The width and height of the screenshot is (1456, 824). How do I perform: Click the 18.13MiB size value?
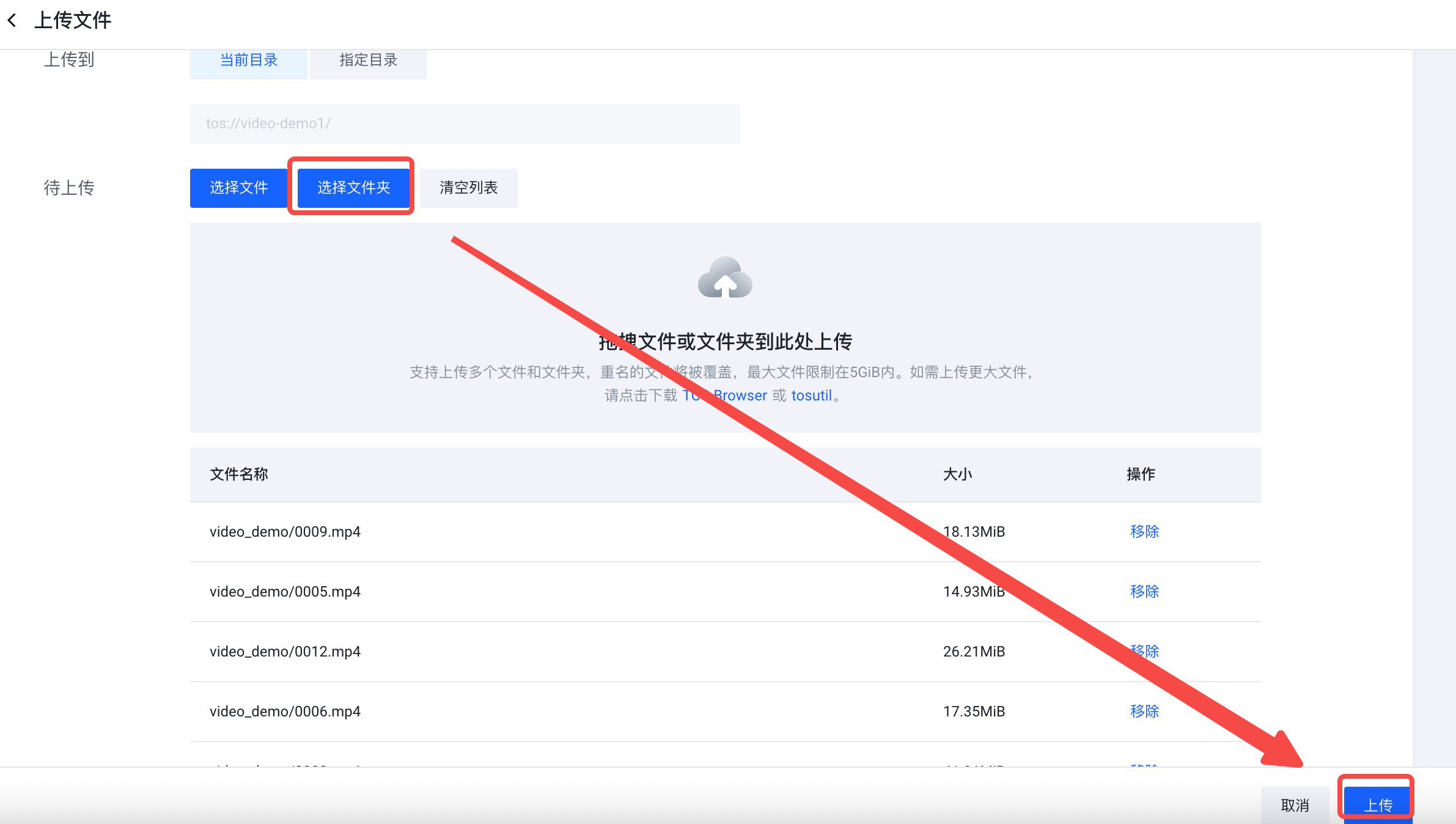974,532
